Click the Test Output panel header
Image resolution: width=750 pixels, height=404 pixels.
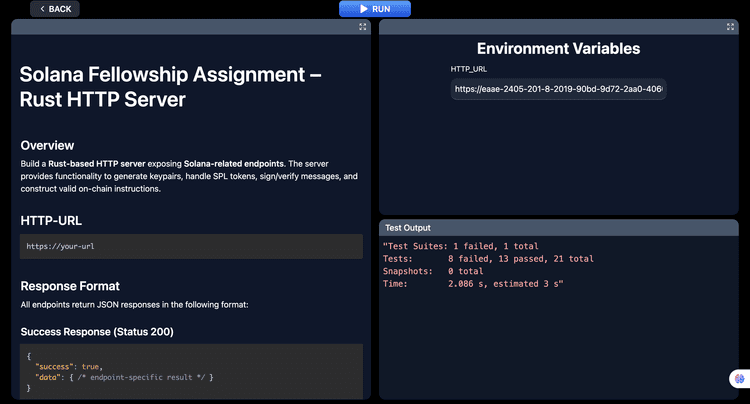(558, 227)
